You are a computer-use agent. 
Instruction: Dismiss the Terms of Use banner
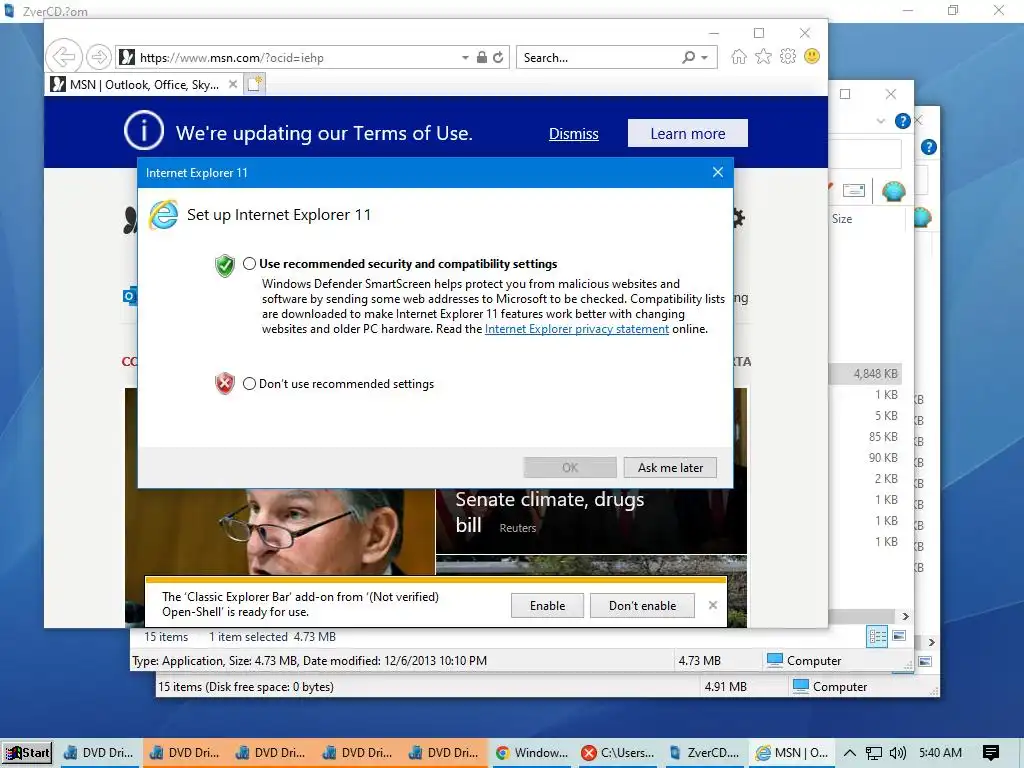click(x=573, y=134)
